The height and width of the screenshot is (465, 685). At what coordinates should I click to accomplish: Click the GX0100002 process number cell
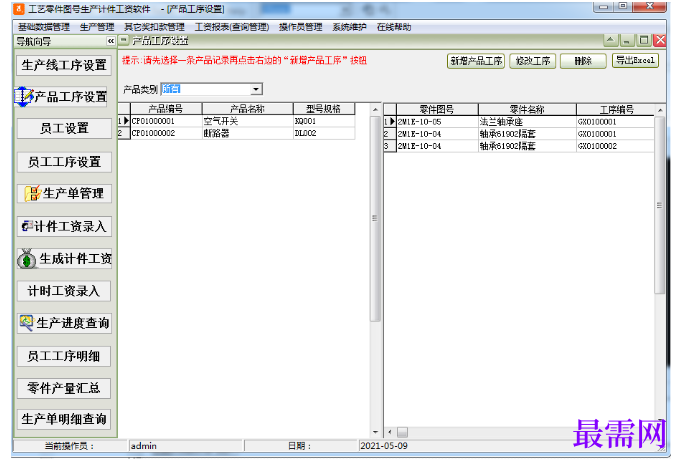(x=616, y=146)
